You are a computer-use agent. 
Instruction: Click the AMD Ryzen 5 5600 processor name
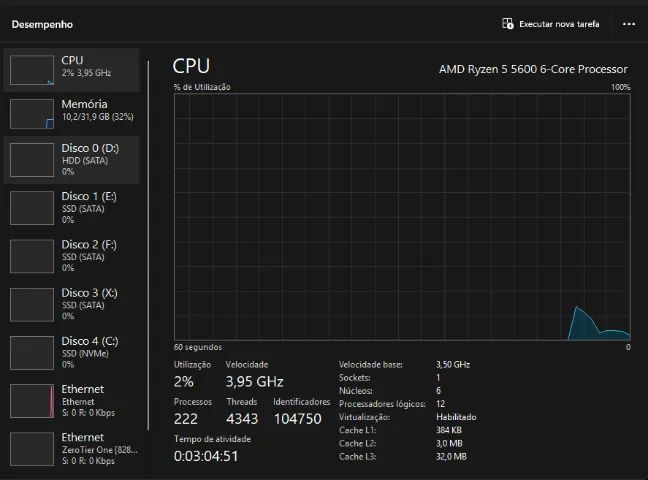tap(533, 69)
